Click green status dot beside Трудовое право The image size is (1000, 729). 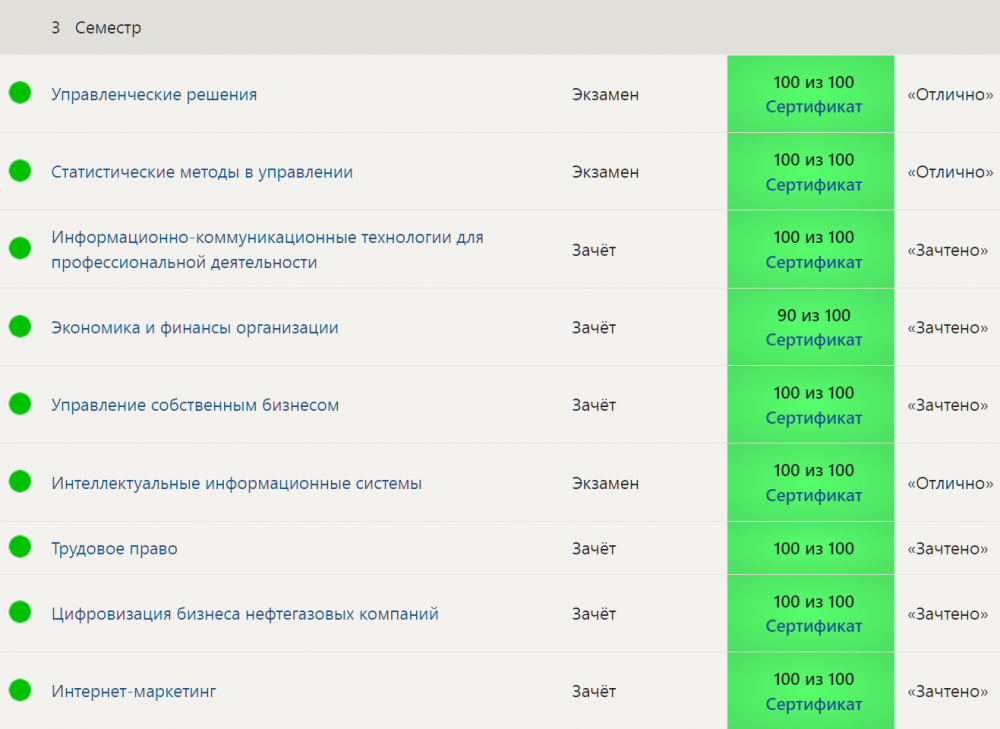(x=20, y=547)
